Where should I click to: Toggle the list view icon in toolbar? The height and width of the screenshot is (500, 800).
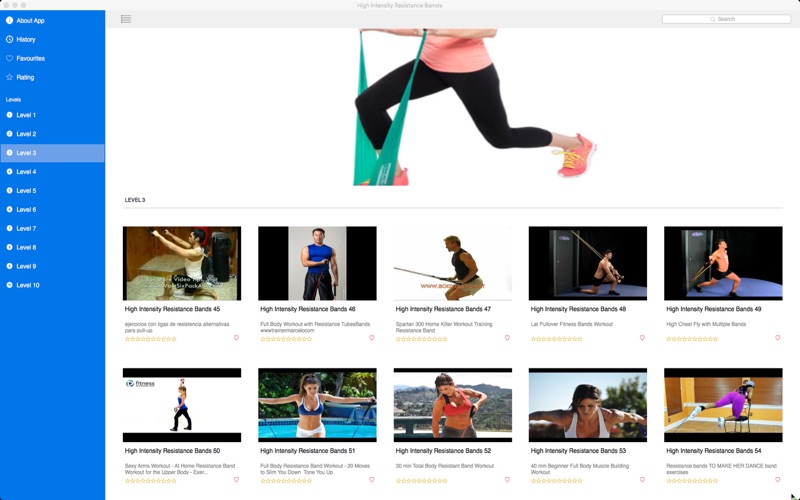[x=126, y=19]
